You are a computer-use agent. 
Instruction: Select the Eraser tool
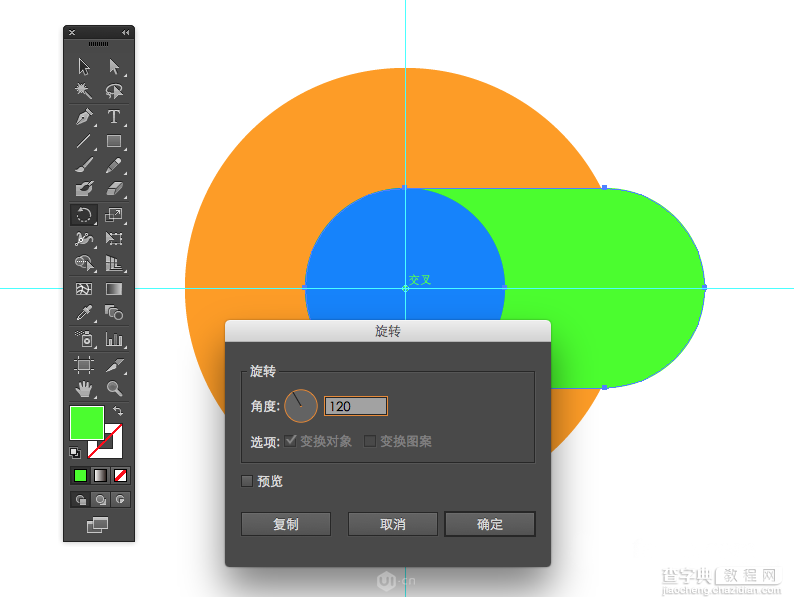click(x=114, y=189)
